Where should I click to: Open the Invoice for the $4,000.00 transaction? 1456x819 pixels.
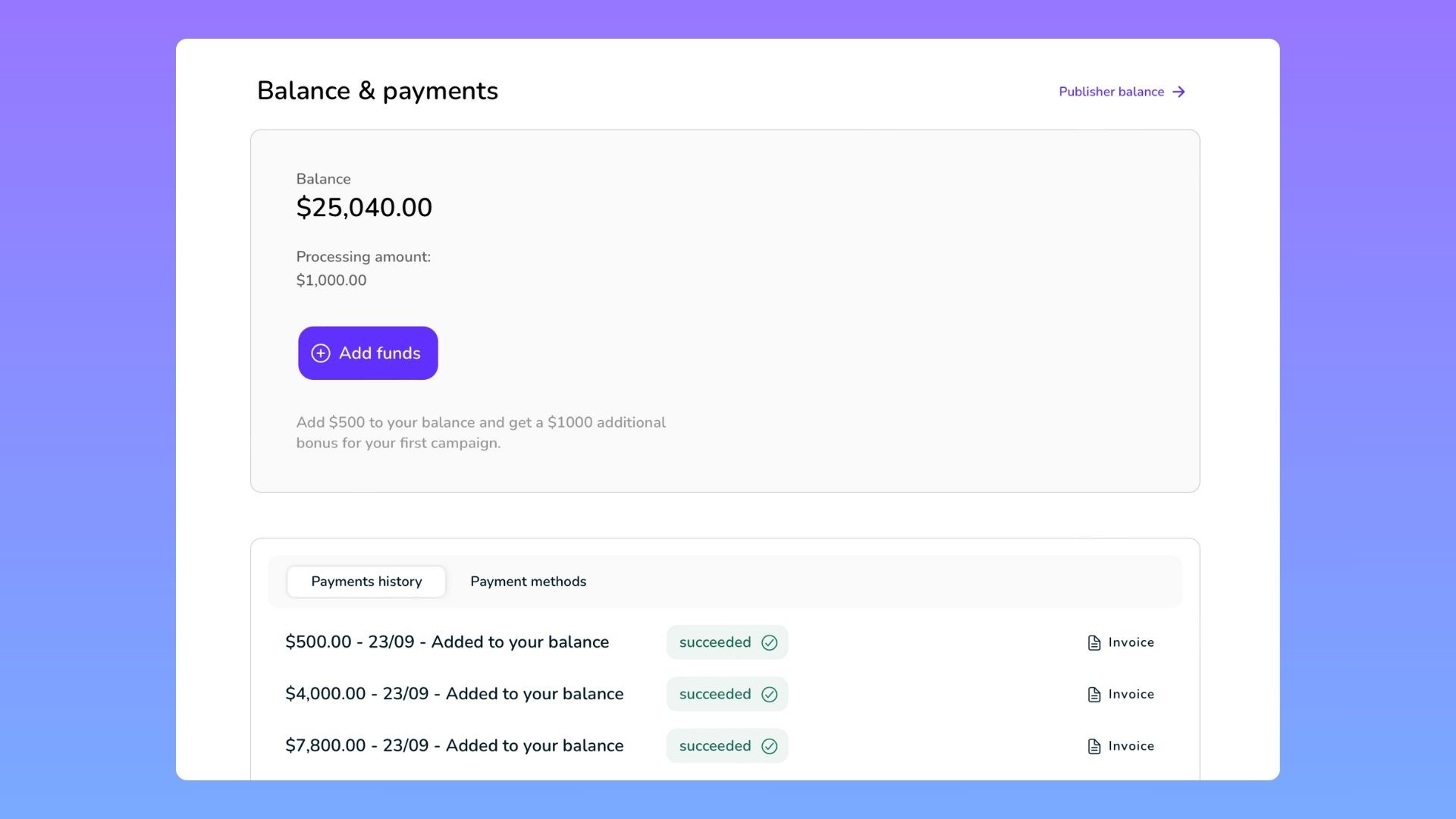(x=1131, y=694)
